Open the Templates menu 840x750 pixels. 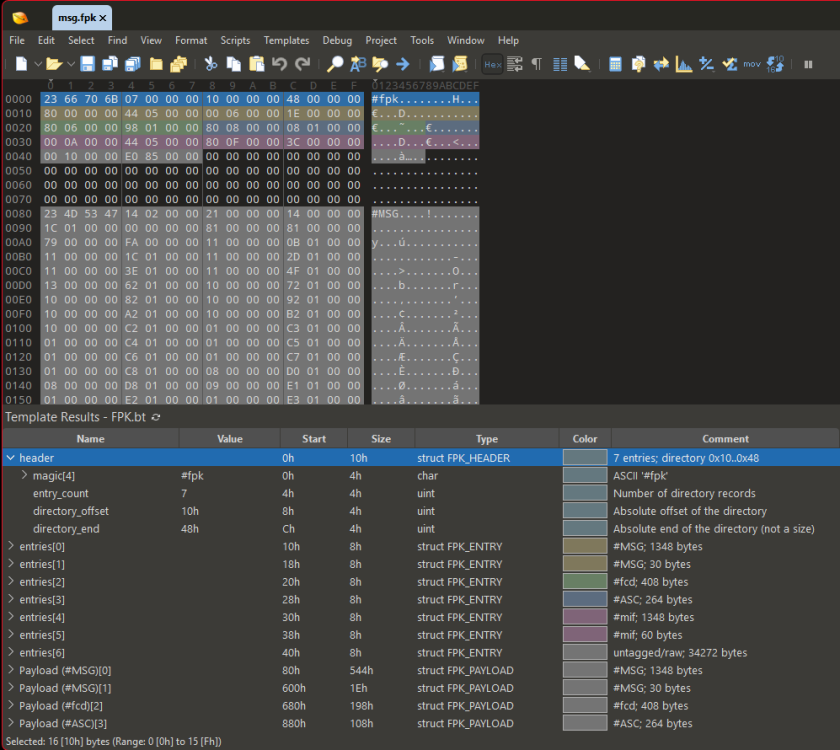point(286,40)
